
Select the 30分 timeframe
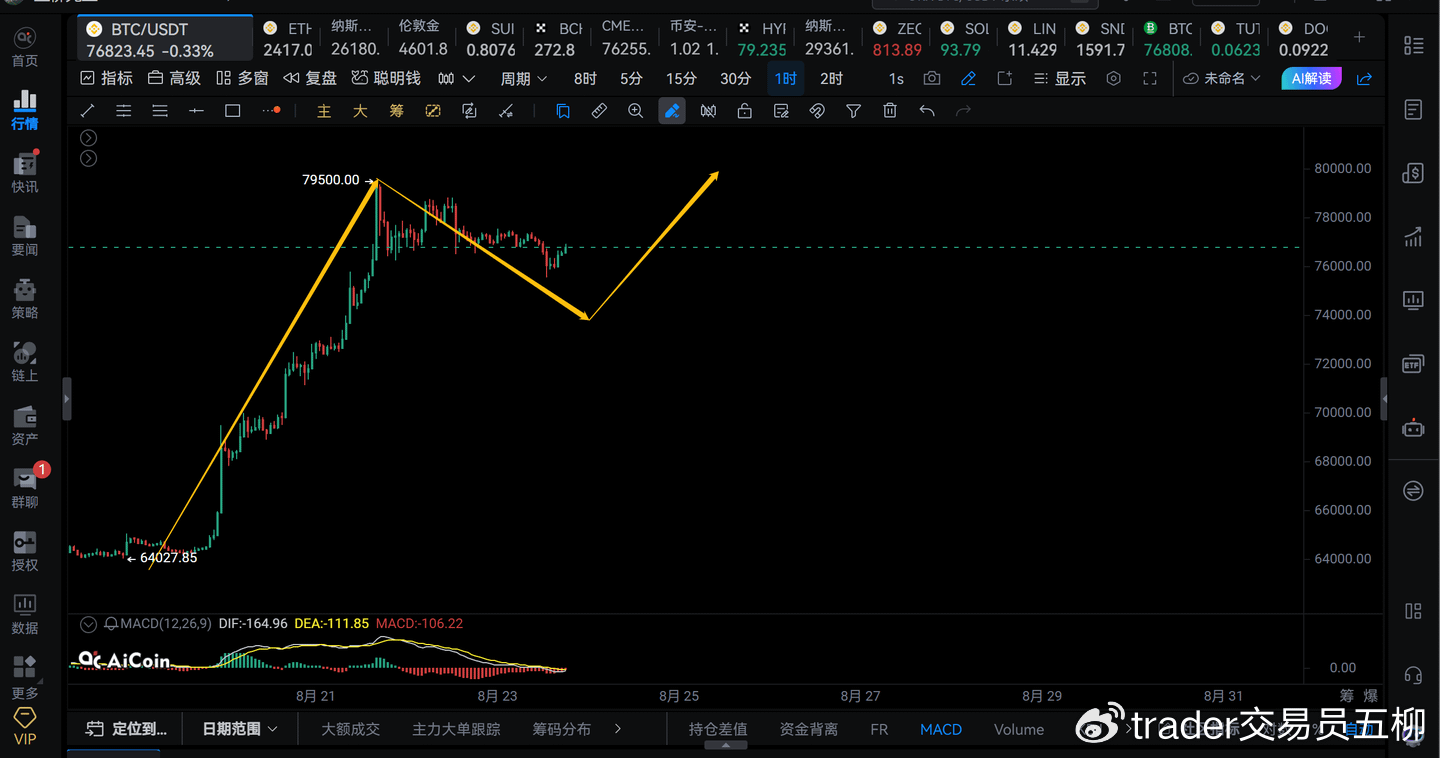(735, 78)
